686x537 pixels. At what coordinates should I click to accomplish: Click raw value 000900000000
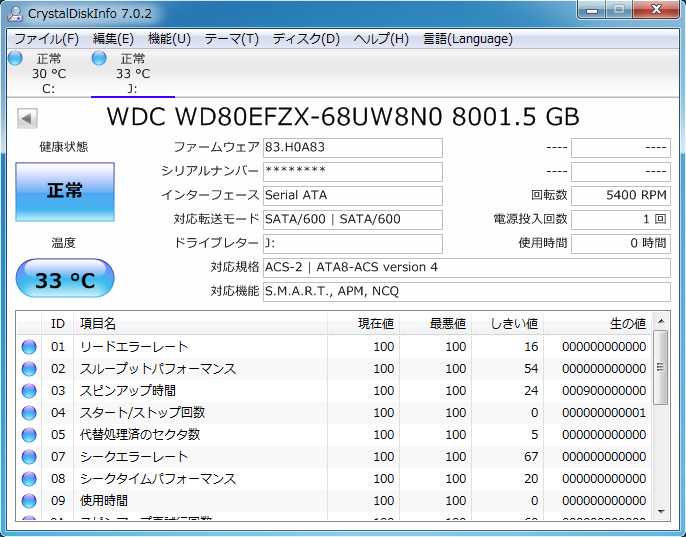604,391
